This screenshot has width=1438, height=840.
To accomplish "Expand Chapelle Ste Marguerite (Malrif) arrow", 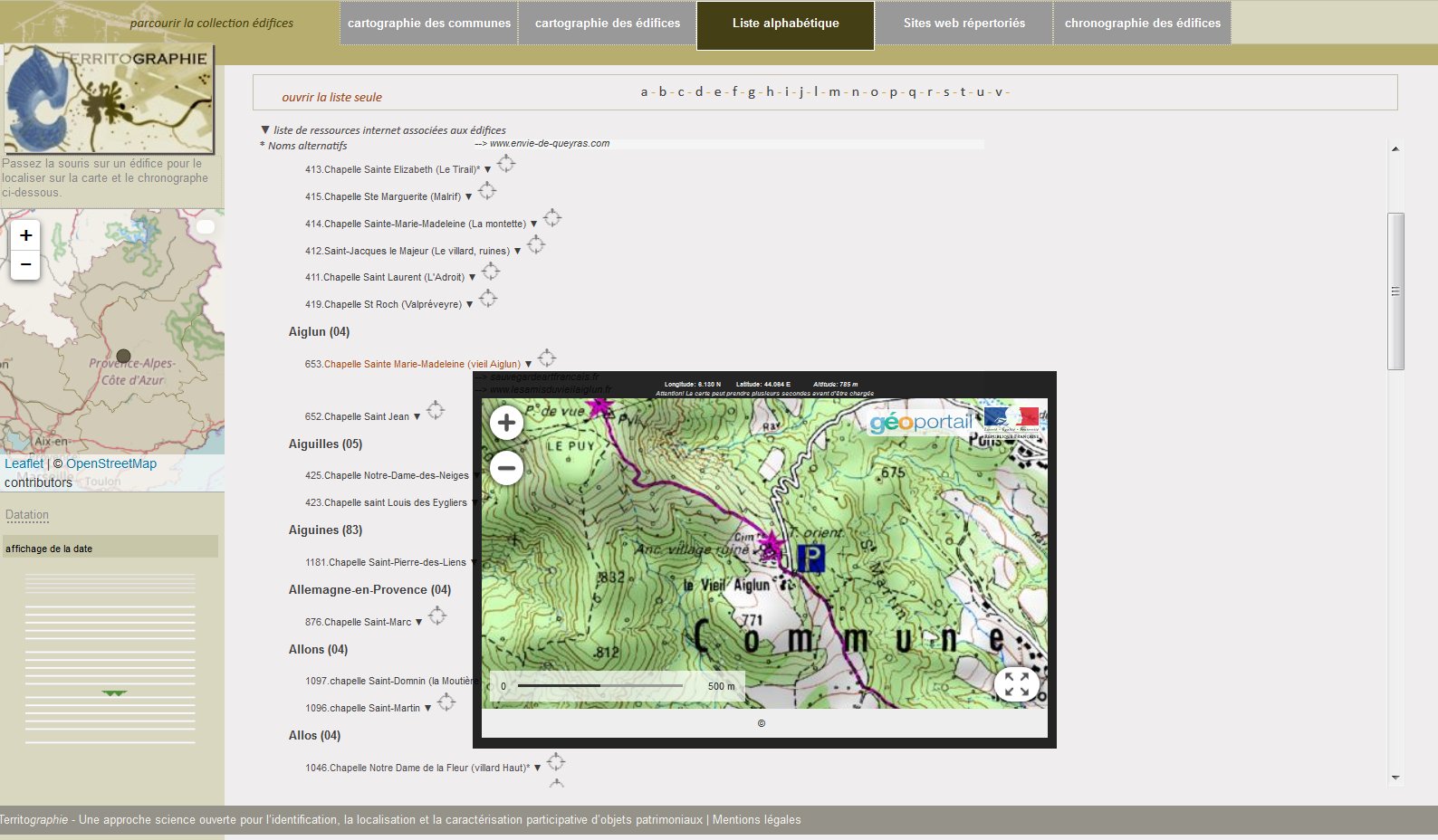I will click(x=469, y=196).
